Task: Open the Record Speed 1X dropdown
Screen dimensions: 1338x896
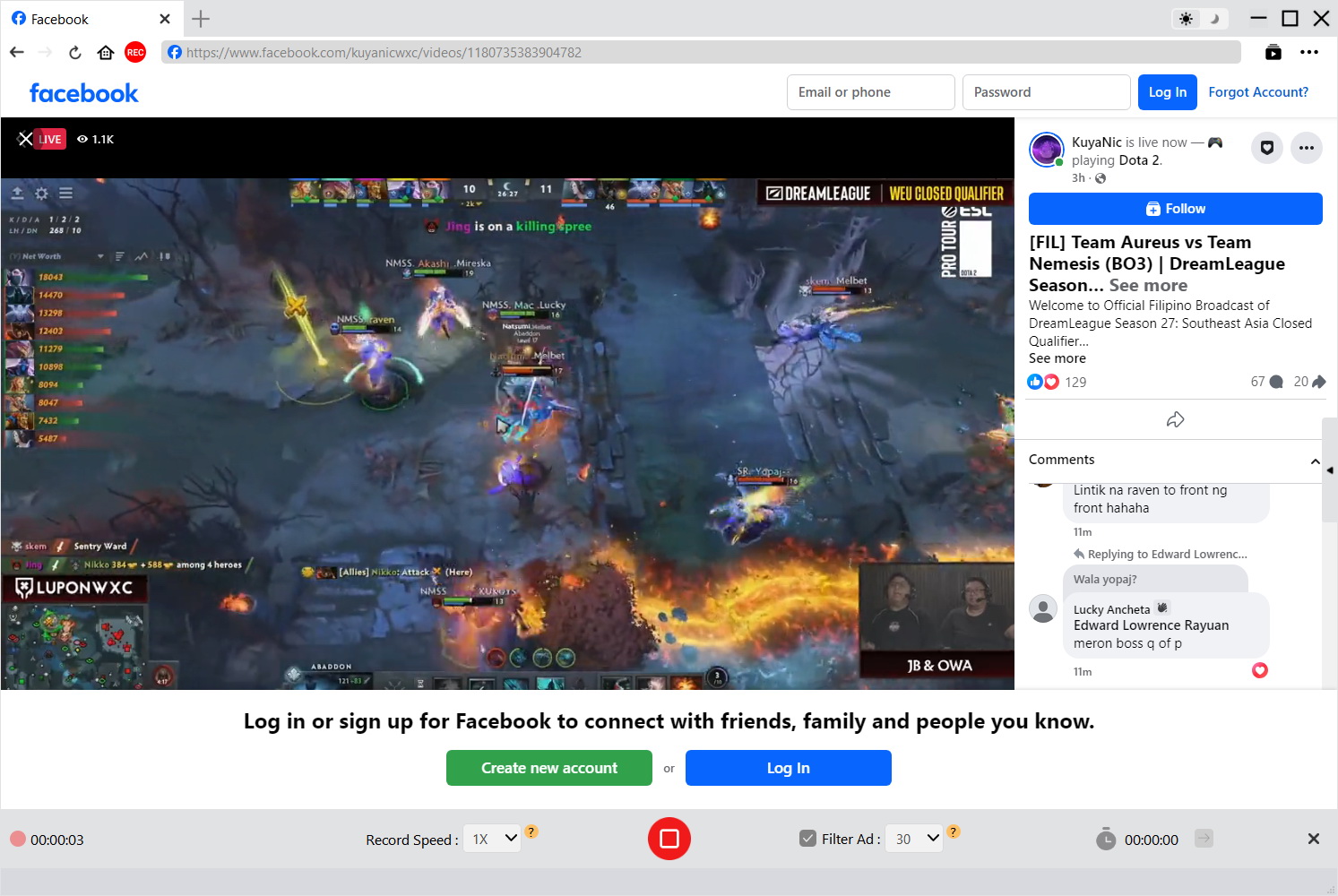Action: click(x=492, y=839)
